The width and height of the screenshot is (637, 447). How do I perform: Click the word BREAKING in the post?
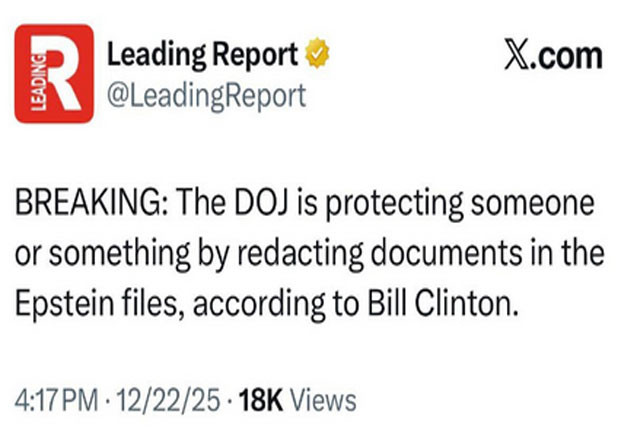coord(86,207)
